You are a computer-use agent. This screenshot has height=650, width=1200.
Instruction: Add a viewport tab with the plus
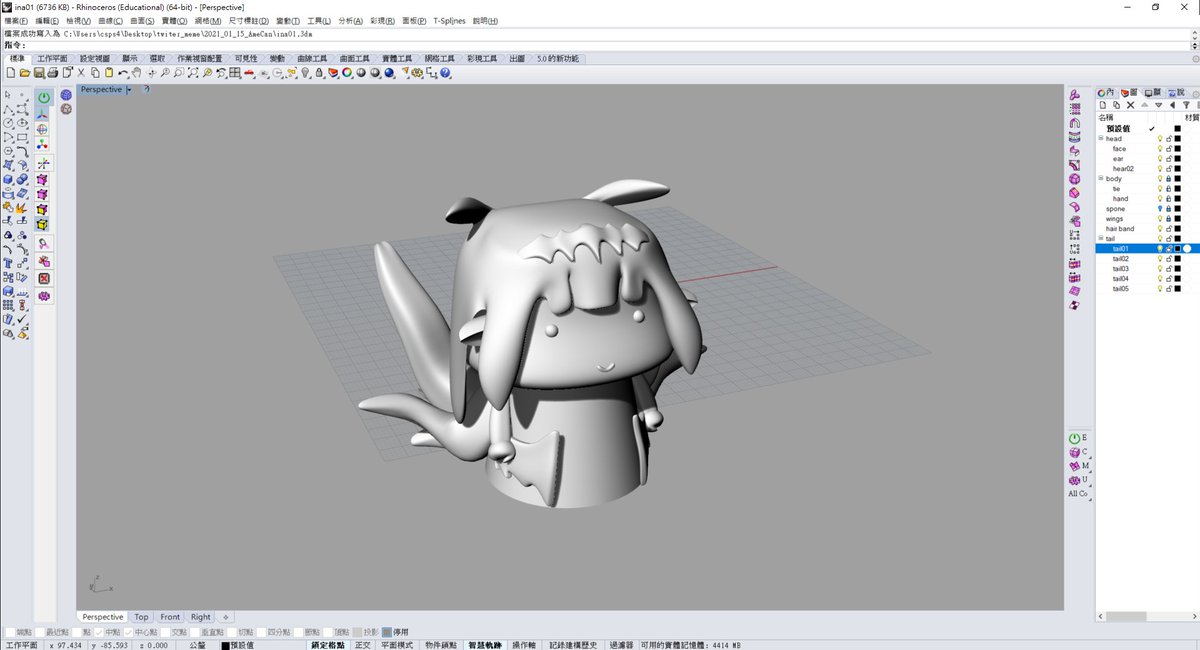point(225,617)
